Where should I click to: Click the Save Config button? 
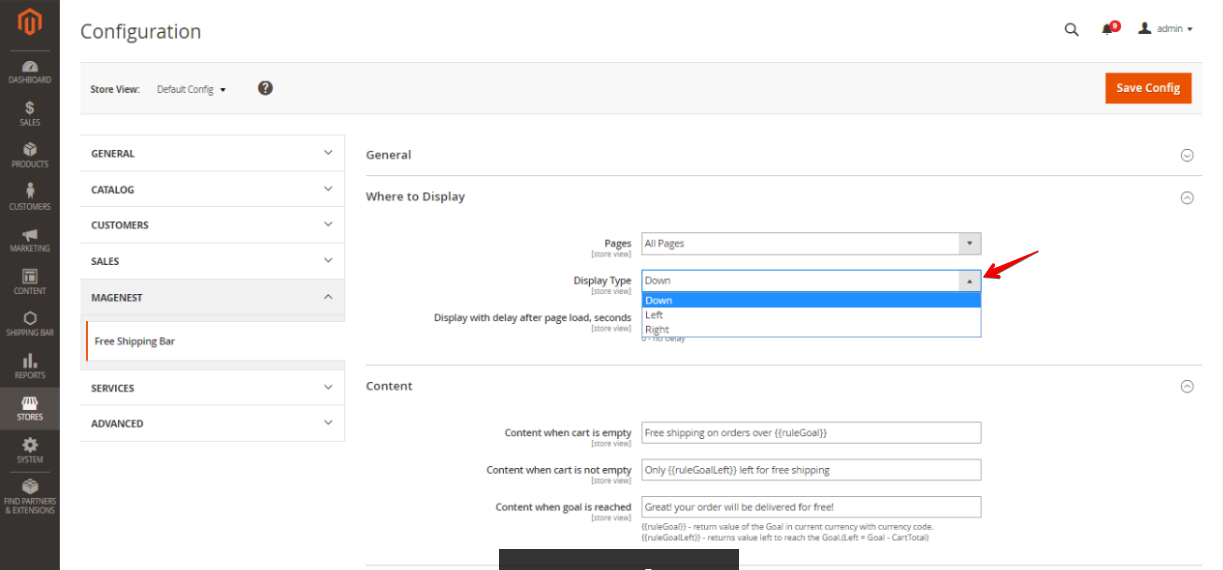(x=1148, y=88)
